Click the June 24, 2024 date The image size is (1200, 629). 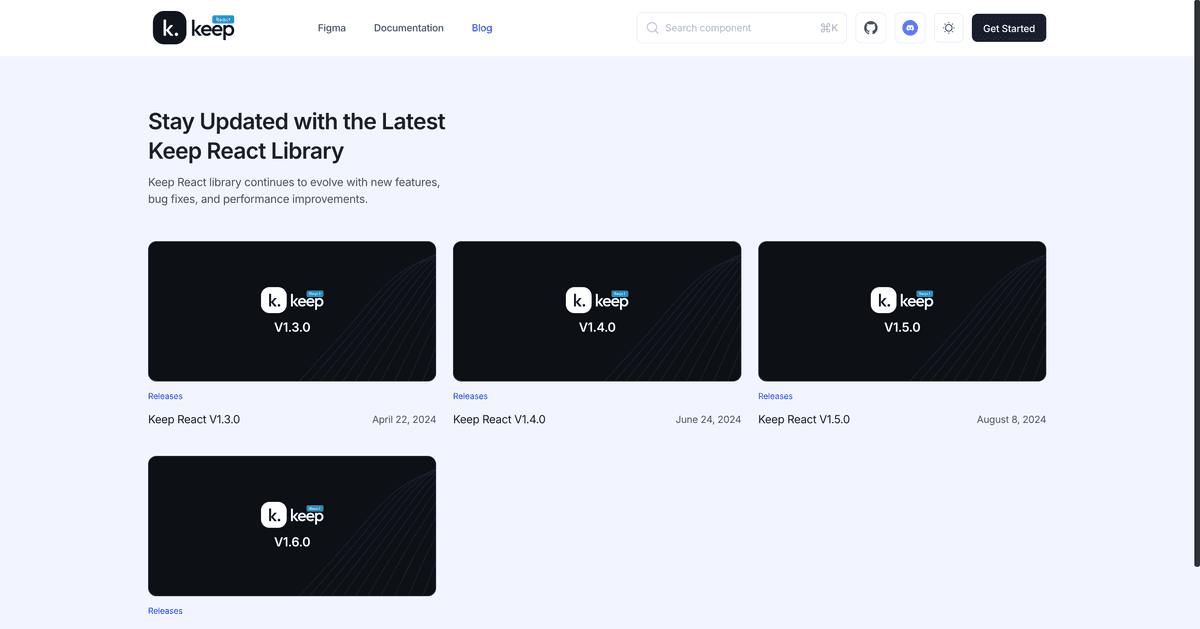click(708, 420)
